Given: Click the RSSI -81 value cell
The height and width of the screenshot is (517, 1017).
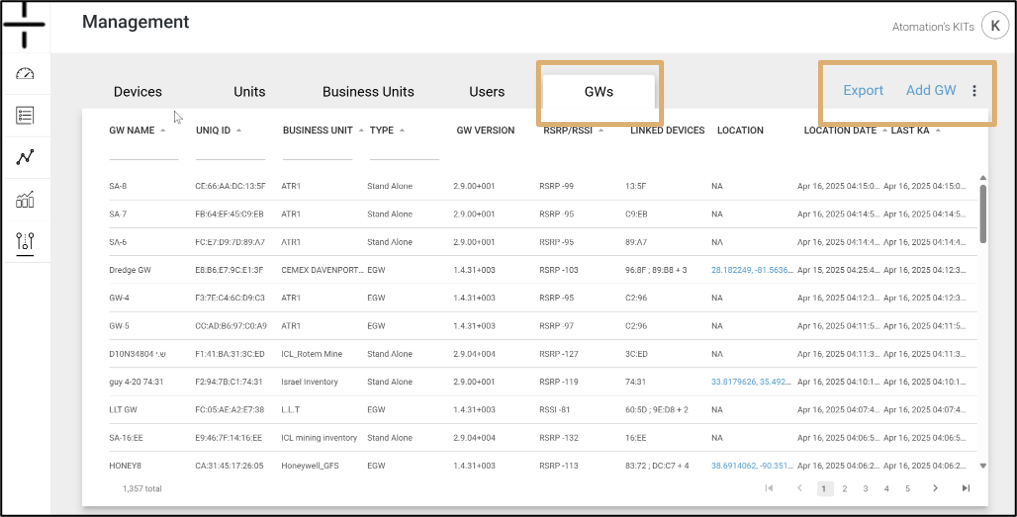Looking at the screenshot, I should [556, 410].
